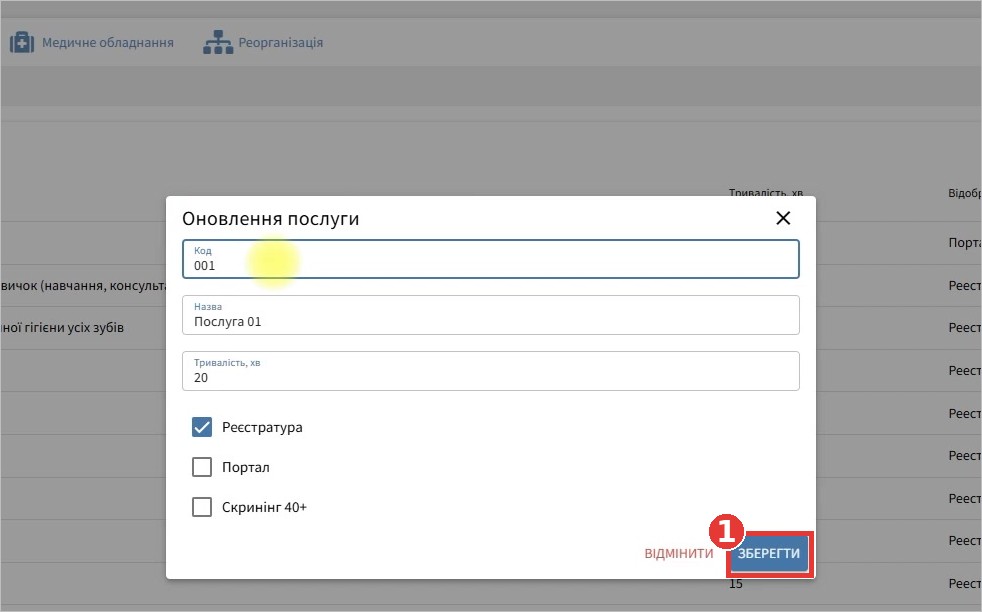982x612 pixels.
Task: Uncheck the Реєстратура checkbox
Action: pyautogui.click(x=202, y=427)
